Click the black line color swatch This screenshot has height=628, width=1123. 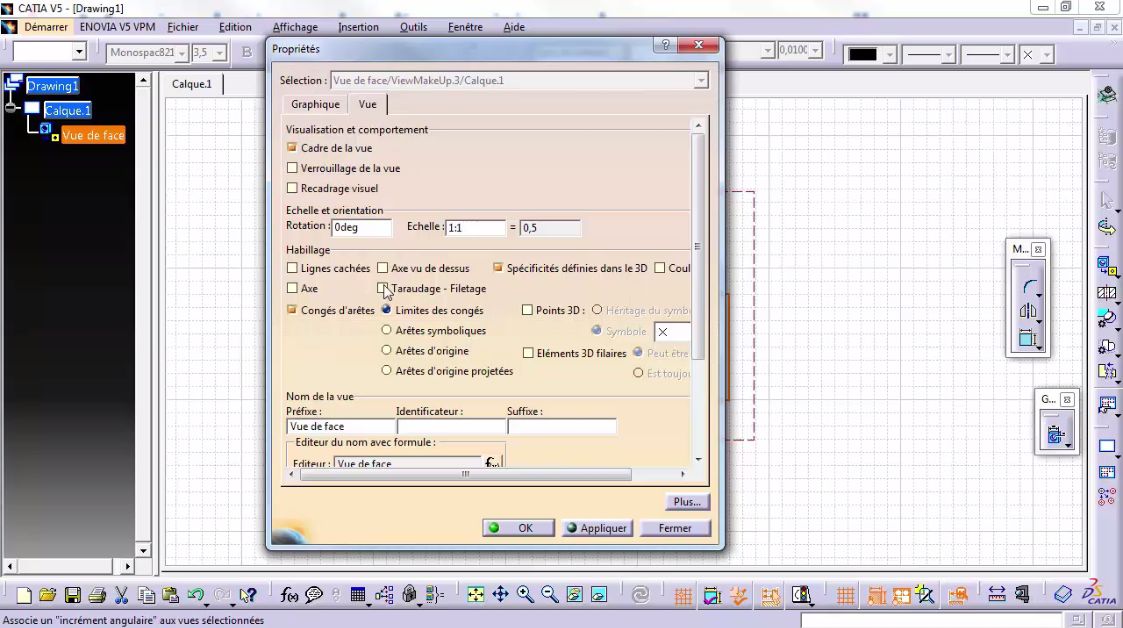tap(862, 53)
